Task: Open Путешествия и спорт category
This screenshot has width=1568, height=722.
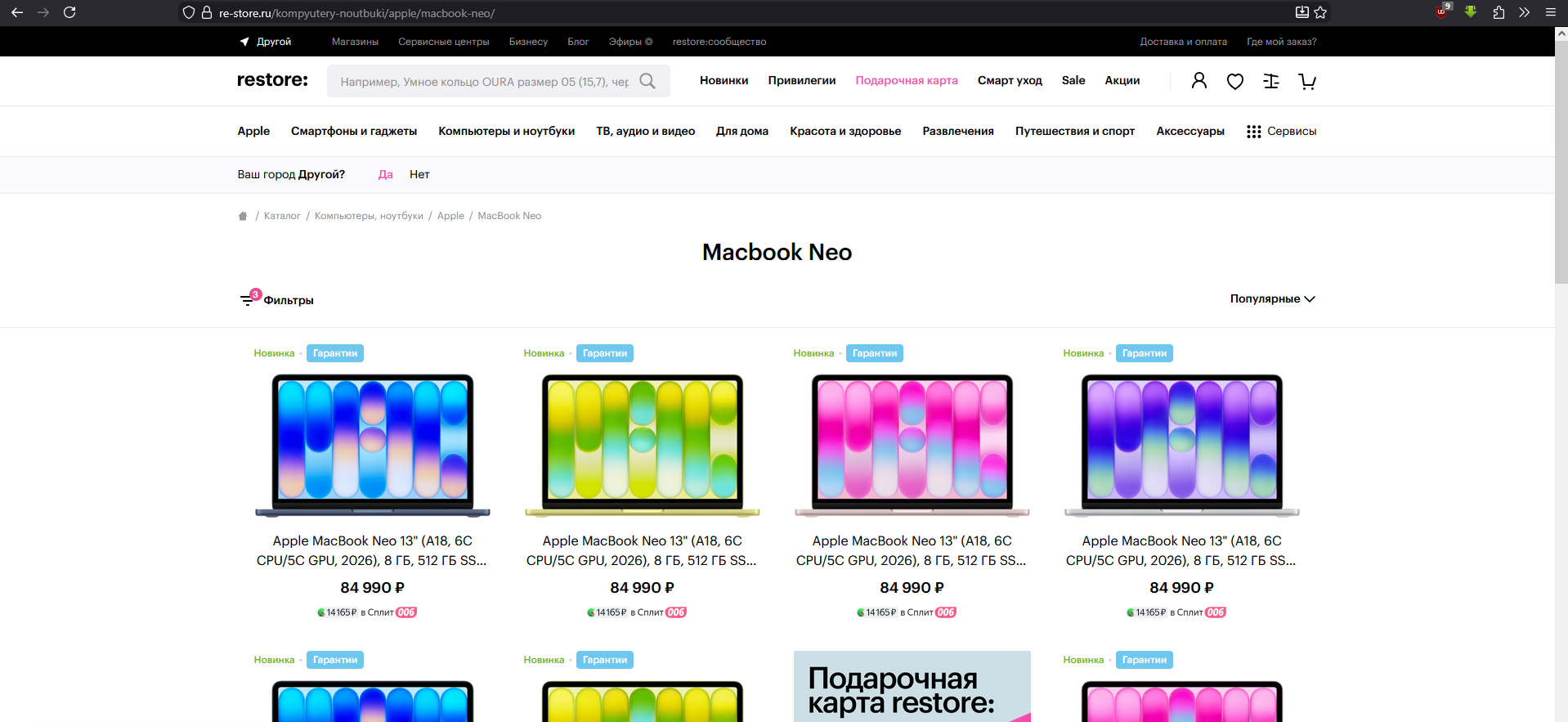Action: 1075,131
